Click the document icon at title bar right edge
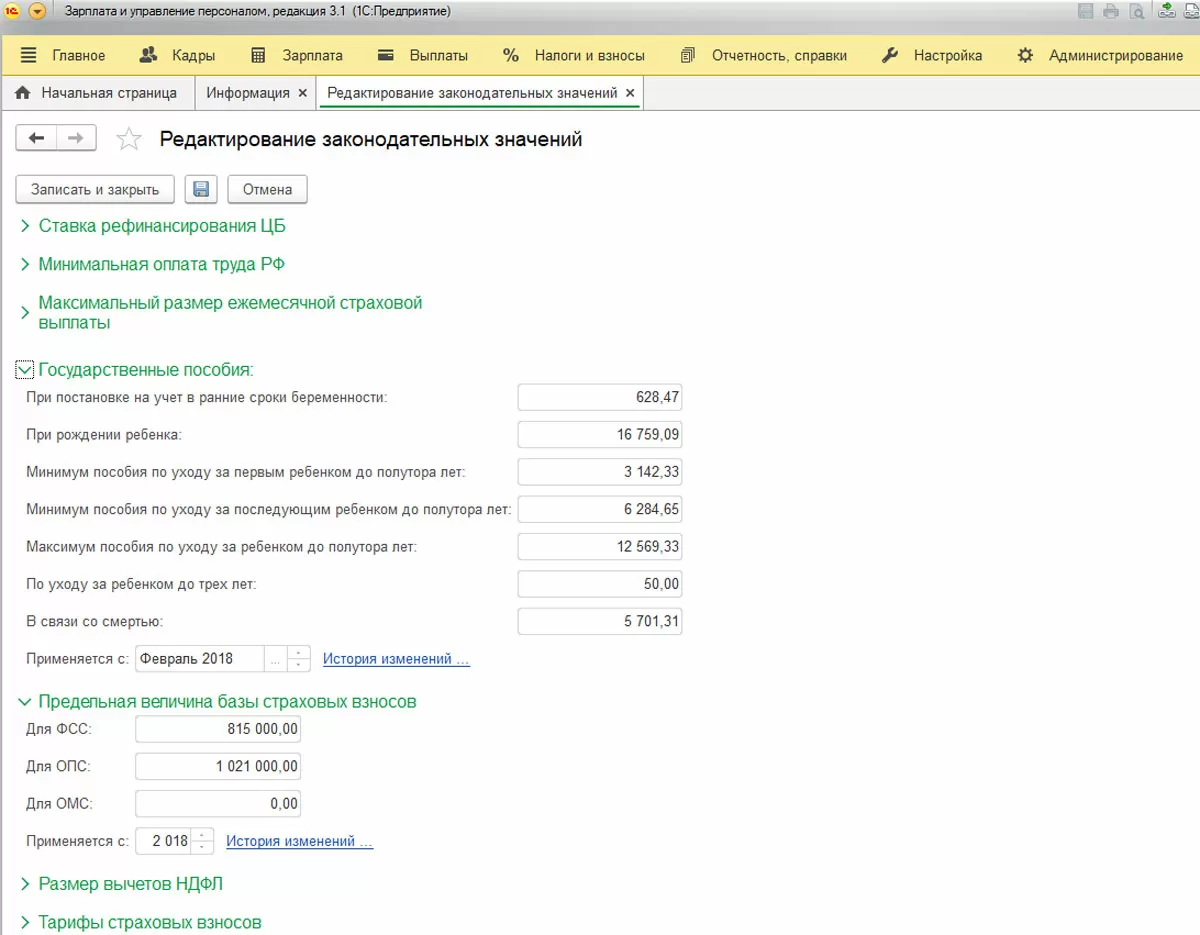Viewport: 1200px width, 935px height. point(1192,12)
